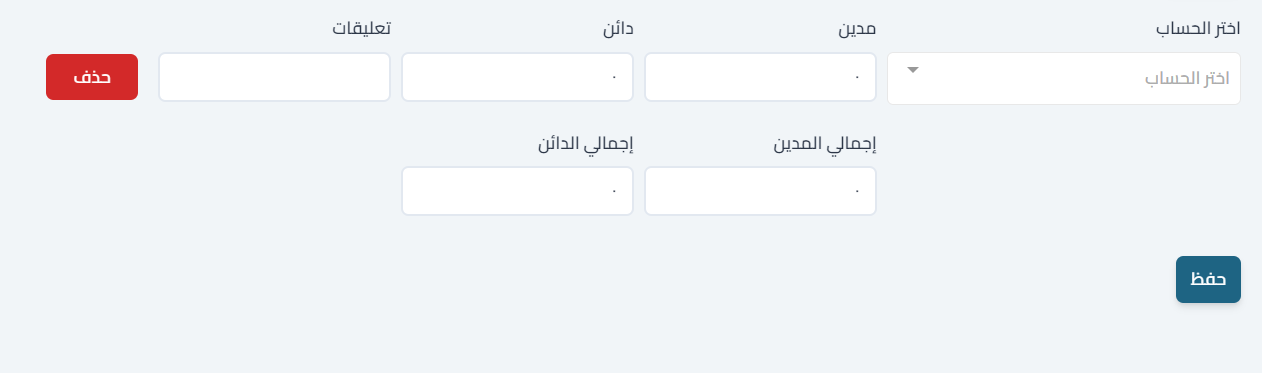Click the اختر الحساب label above the dropdown

[x=1198, y=29]
